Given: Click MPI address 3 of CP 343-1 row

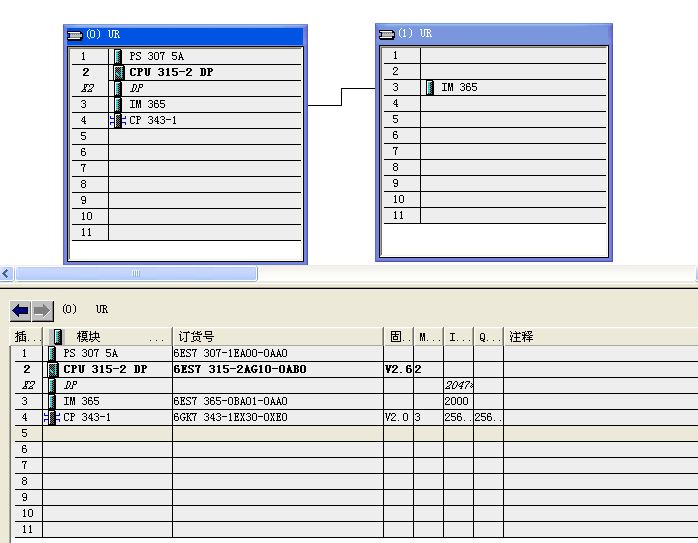Looking at the screenshot, I should 429,417.
